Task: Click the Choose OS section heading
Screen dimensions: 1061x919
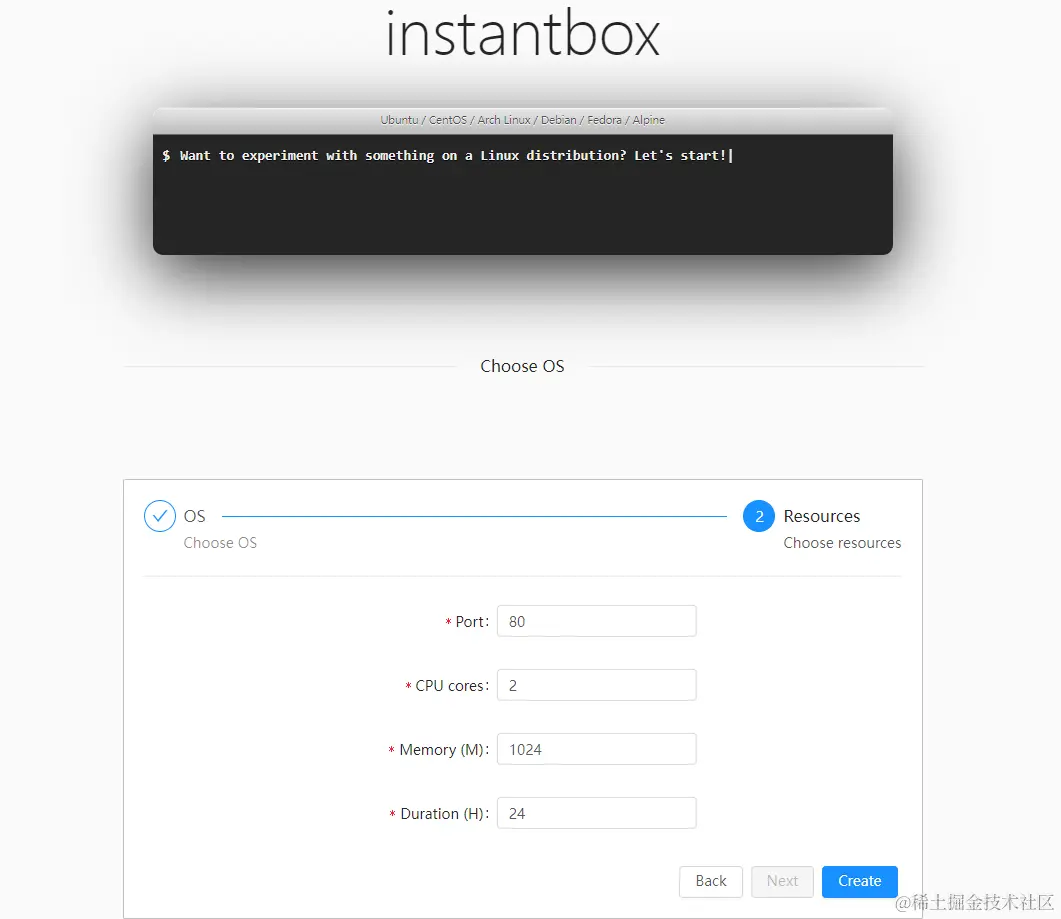Action: coord(522,366)
